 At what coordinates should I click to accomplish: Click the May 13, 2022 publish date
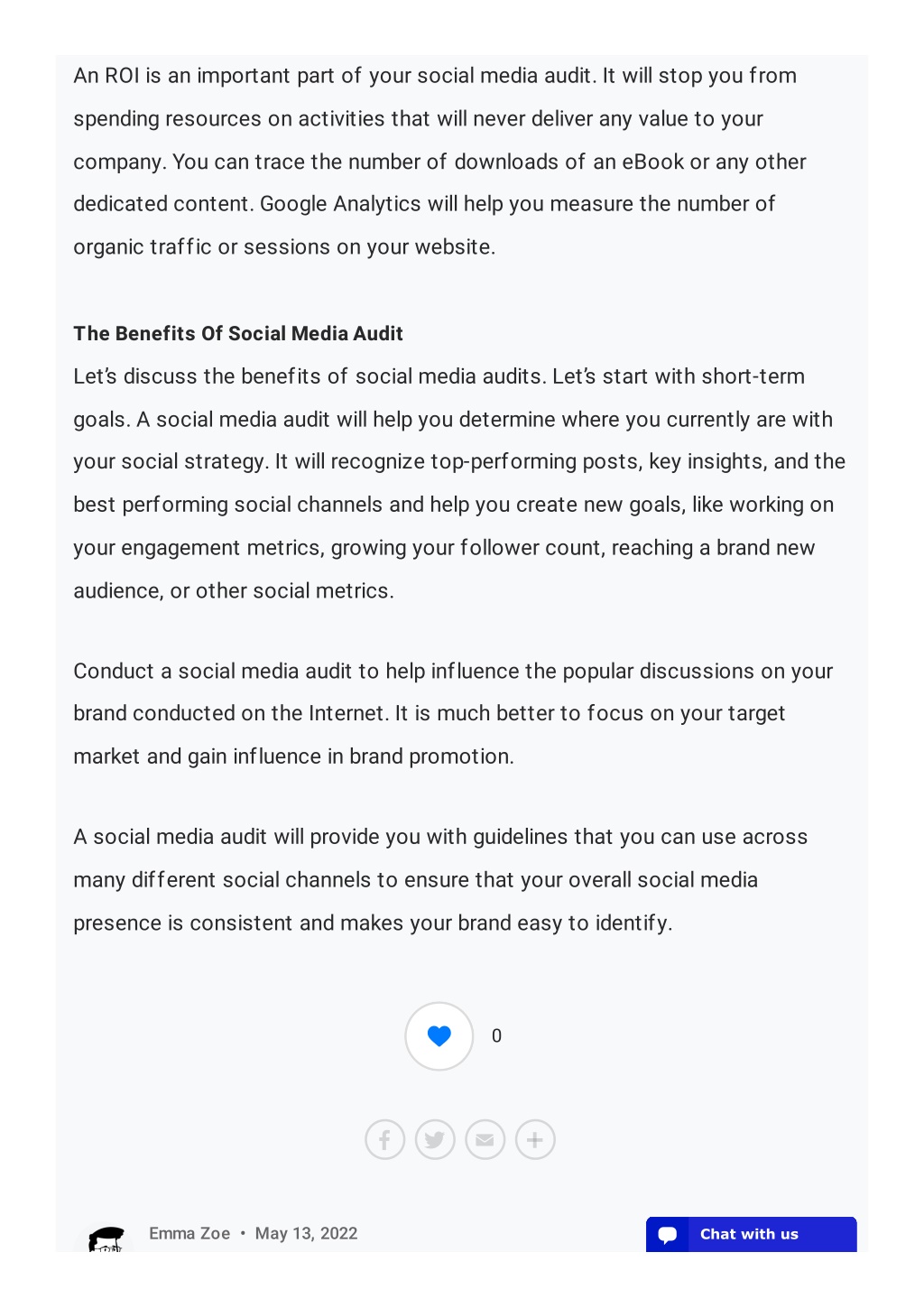[x=307, y=1233]
